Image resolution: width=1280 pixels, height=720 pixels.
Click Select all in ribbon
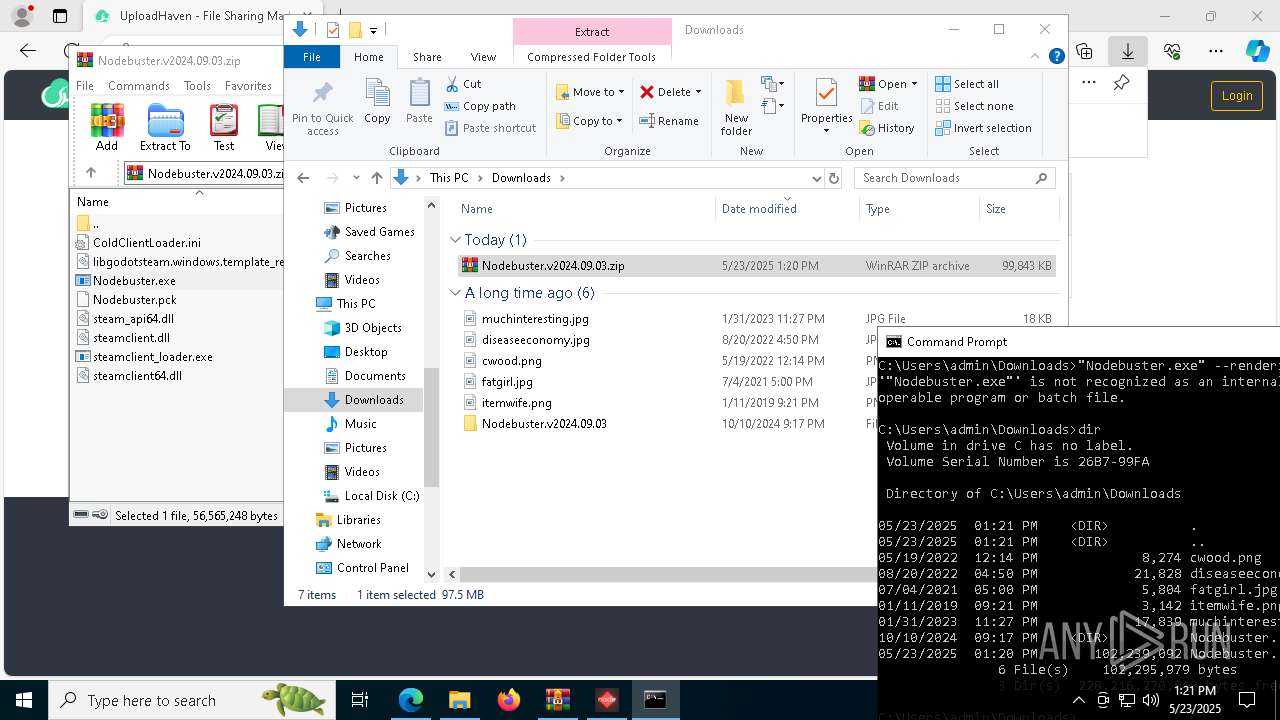tap(967, 84)
